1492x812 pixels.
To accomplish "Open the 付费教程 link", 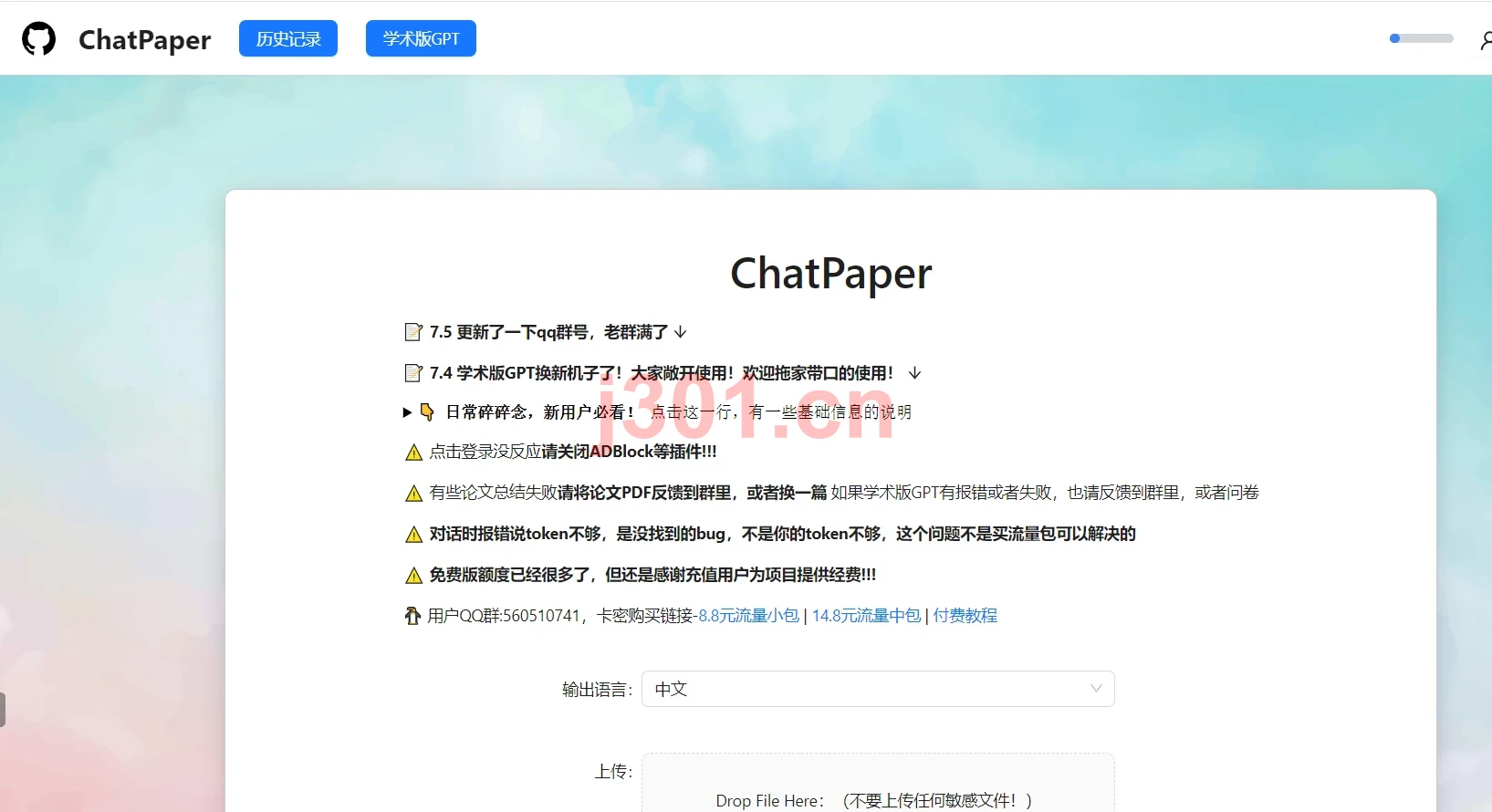I will [x=965, y=616].
